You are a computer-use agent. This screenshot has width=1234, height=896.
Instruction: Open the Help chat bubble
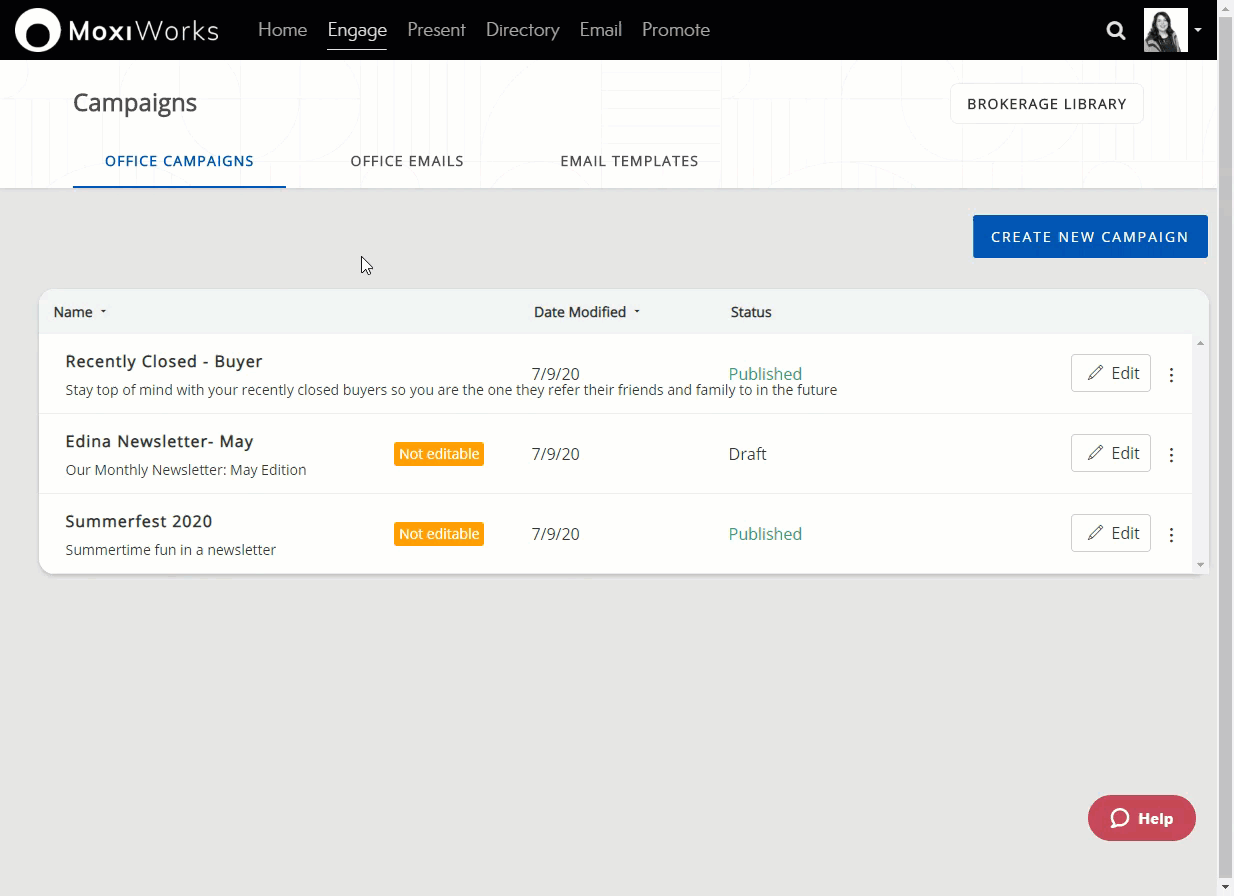pos(1141,818)
